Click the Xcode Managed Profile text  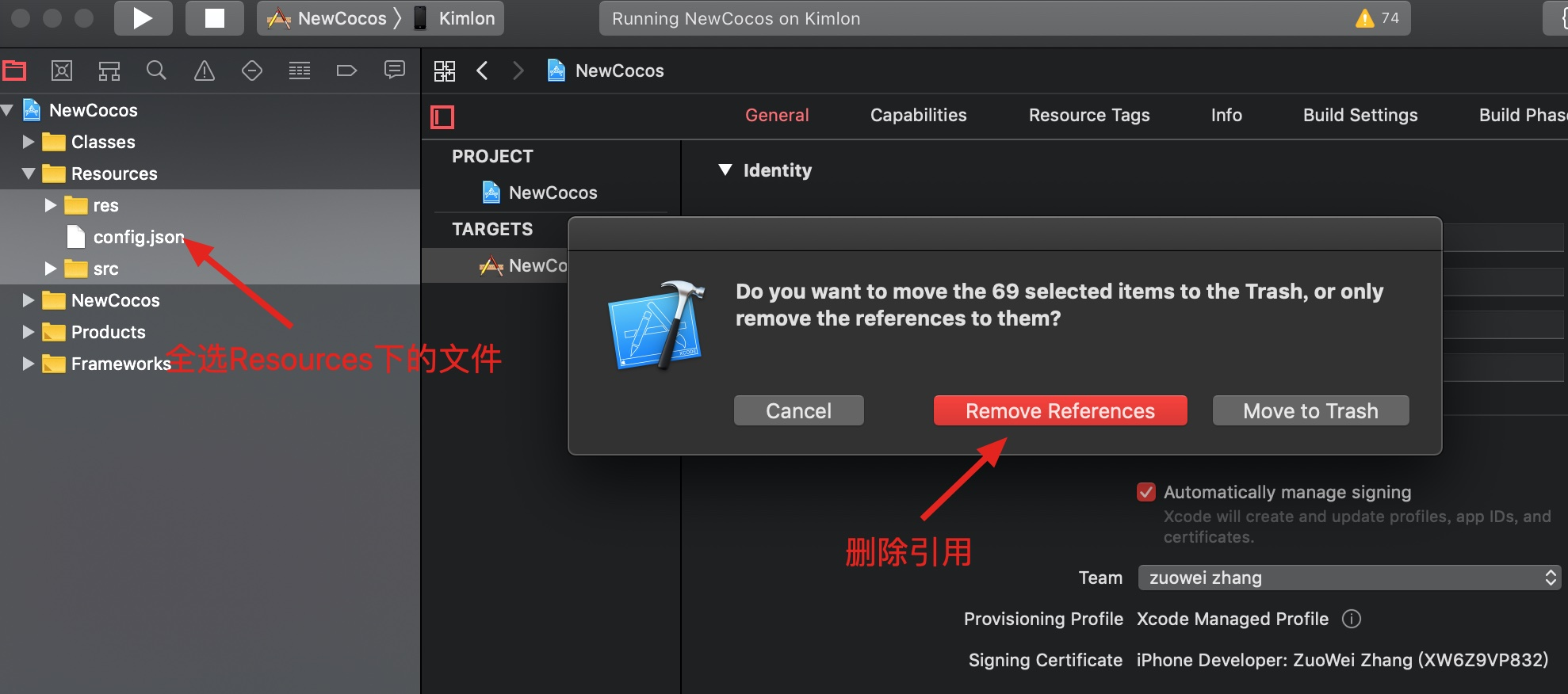(1233, 619)
